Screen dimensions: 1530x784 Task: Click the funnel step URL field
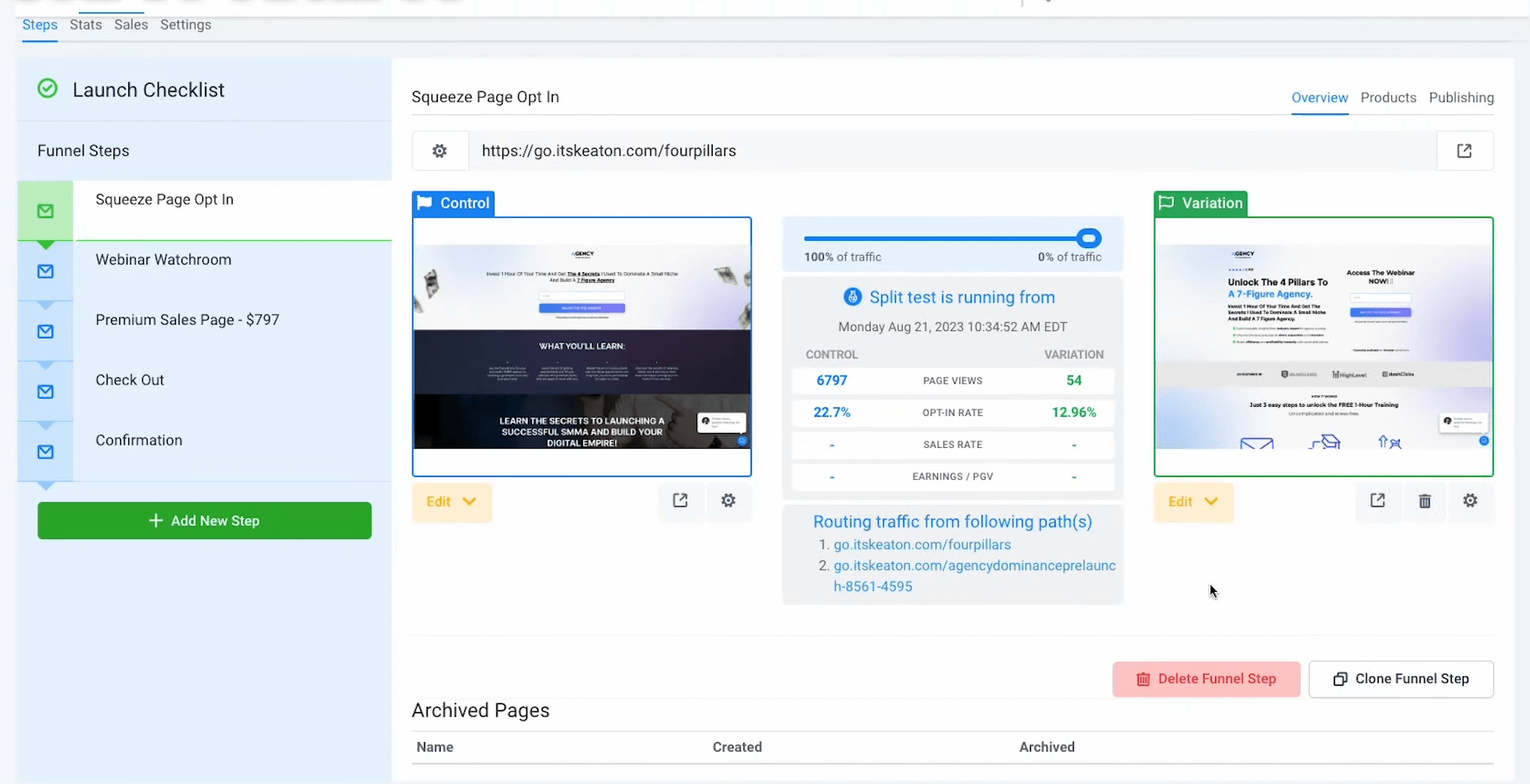click(952, 151)
